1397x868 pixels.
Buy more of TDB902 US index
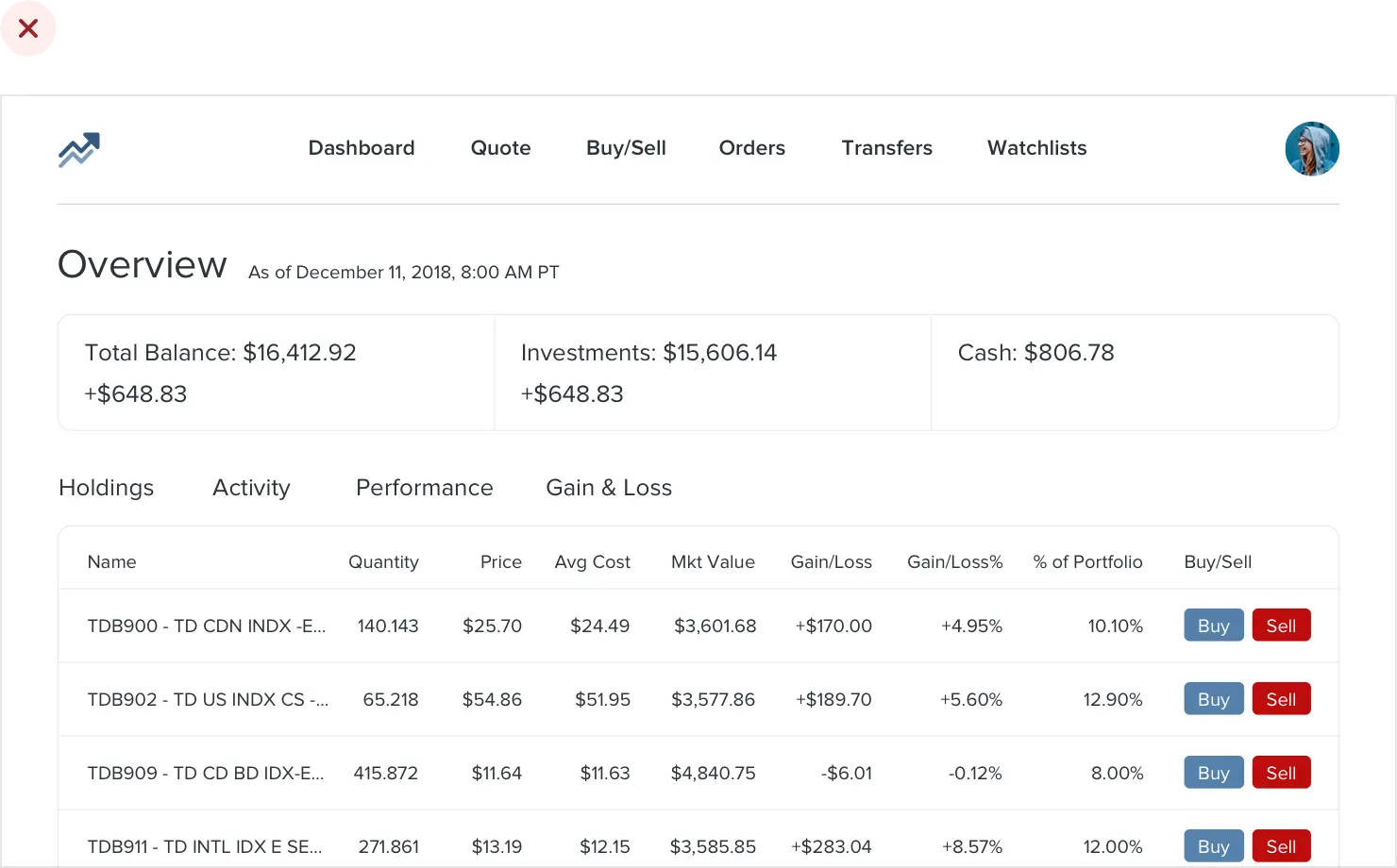pyautogui.click(x=1213, y=699)
